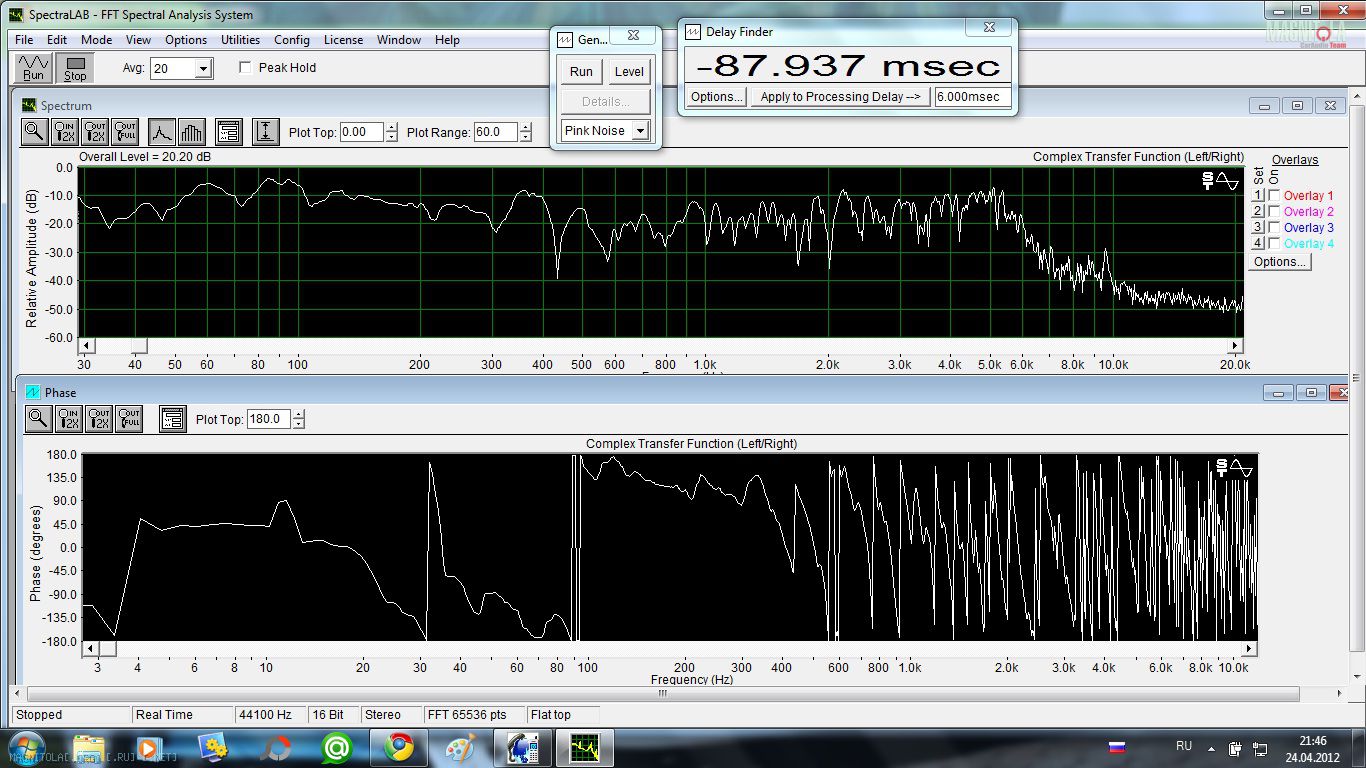The height and width of the screenshot is (768, 1366).
Task: Open Spectrum window options dialog icon
Action: coord(229,131)
